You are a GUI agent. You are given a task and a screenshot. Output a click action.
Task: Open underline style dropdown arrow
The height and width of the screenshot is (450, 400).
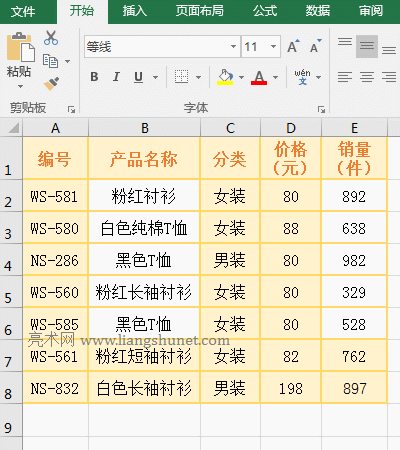pyautogui.click(x=155, y=77)
